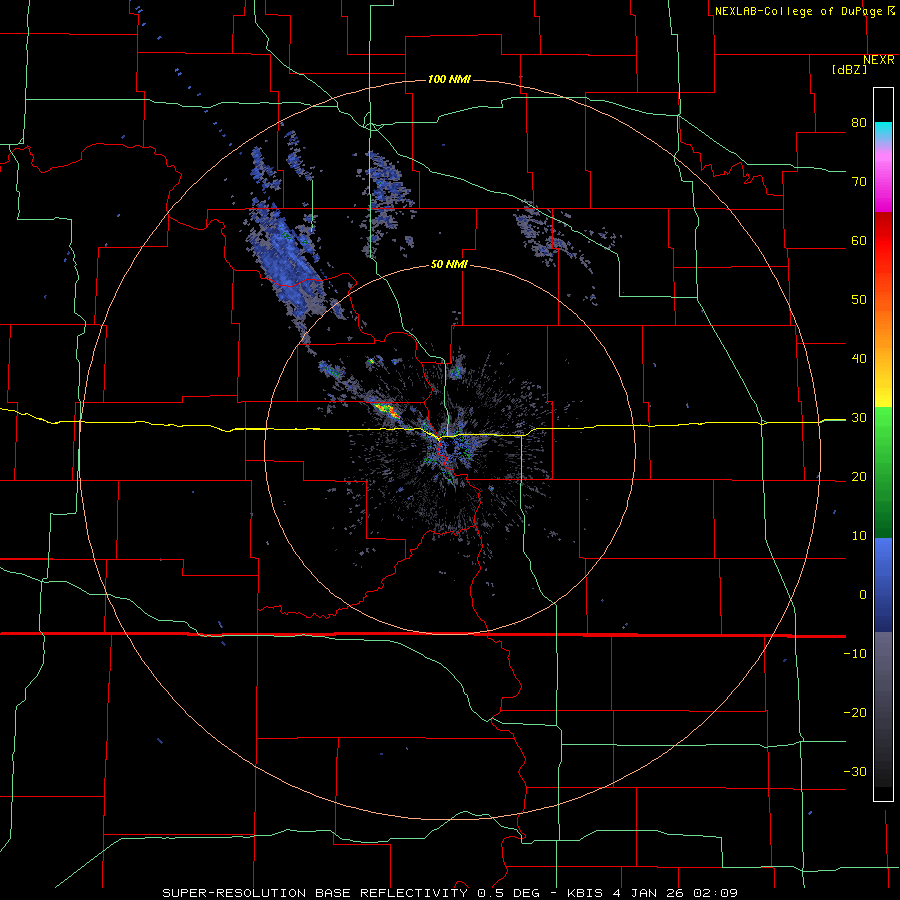Screen dimensions: 900x900
Task: Click the 70 value on the dBZ scale
Action: point(859,181)
